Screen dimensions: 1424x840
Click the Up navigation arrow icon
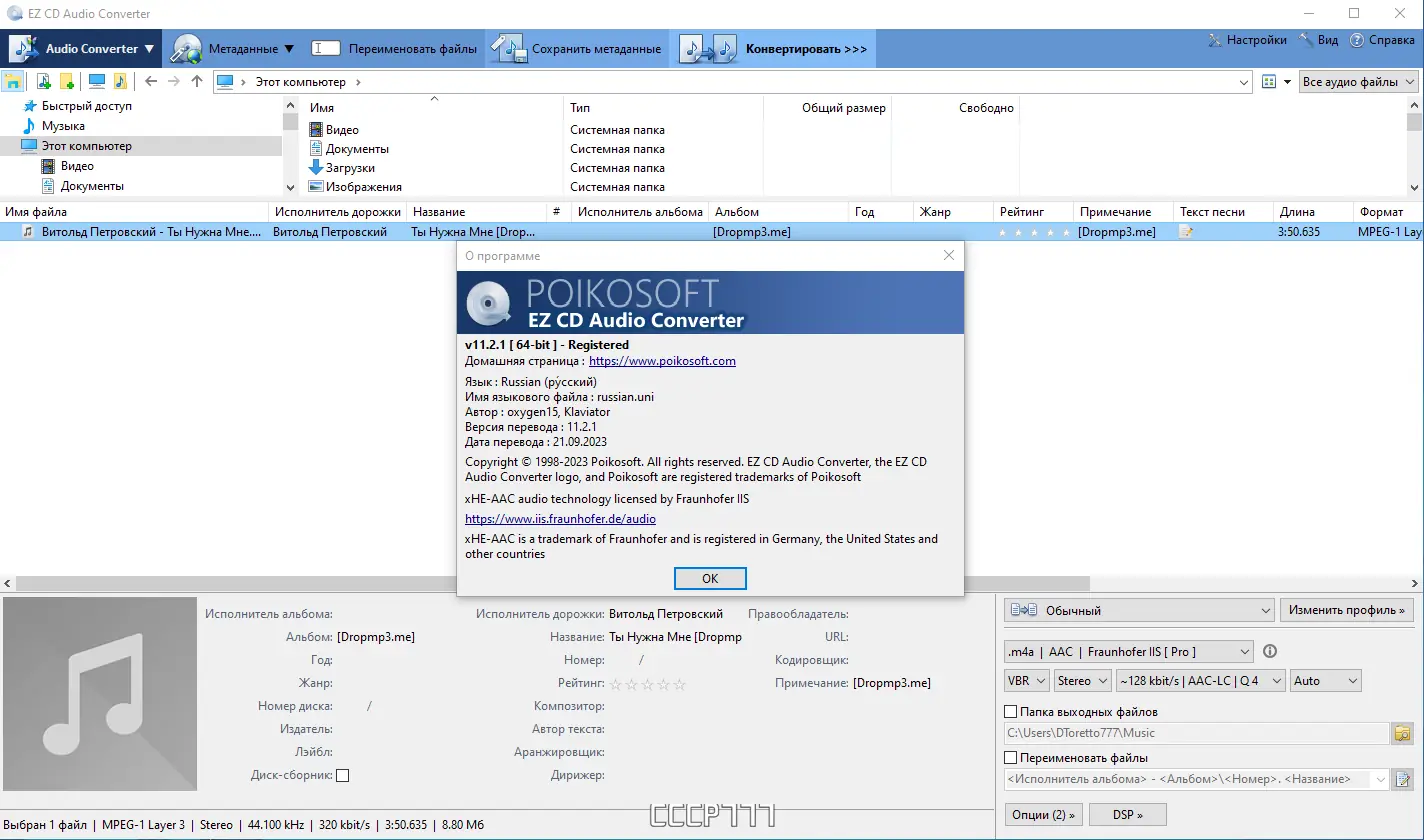pos(196,81)
